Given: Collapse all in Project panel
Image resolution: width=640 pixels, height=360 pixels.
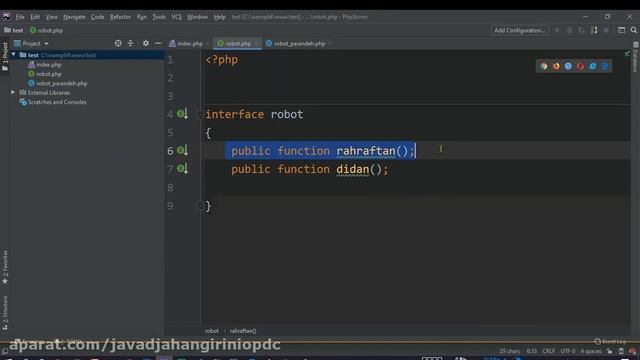Looking at the screenshot, I should (x=131, y=43).
